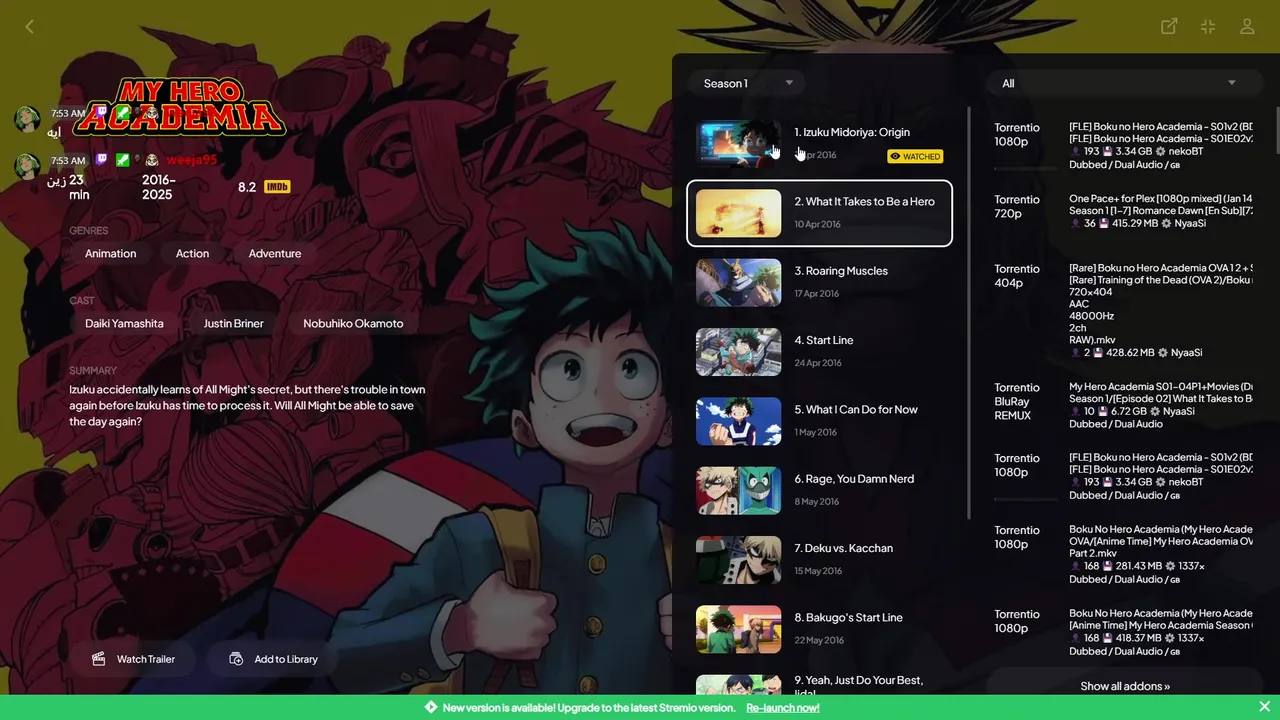Go back using the top-left arrow

(29, 27)
